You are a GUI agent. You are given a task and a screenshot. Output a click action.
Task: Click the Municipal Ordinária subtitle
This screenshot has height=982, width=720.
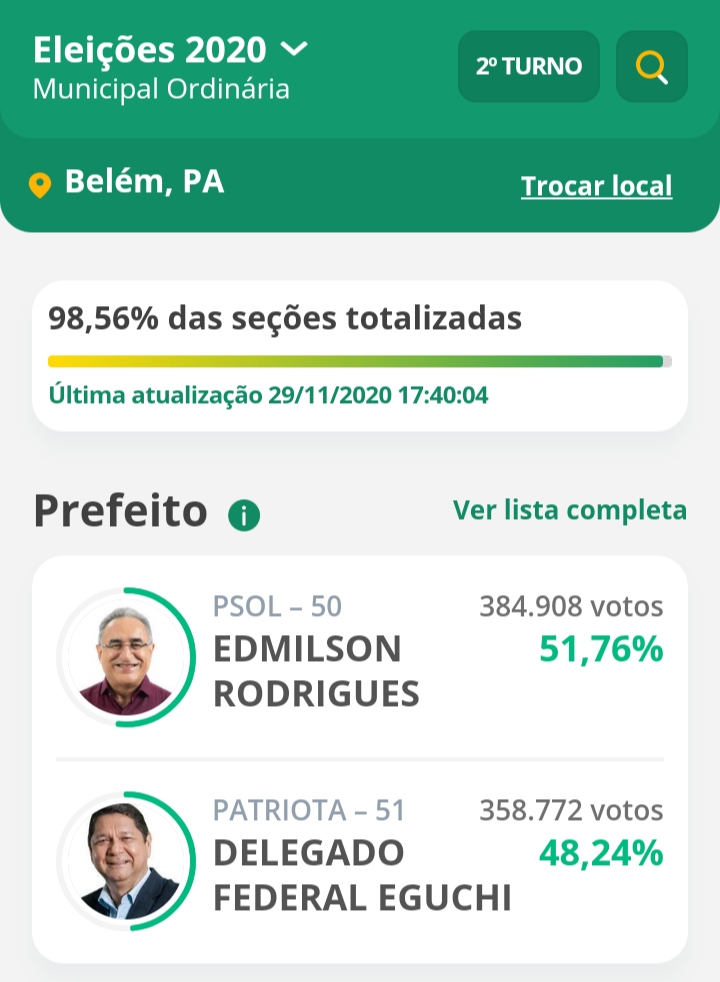pos(161,89)
